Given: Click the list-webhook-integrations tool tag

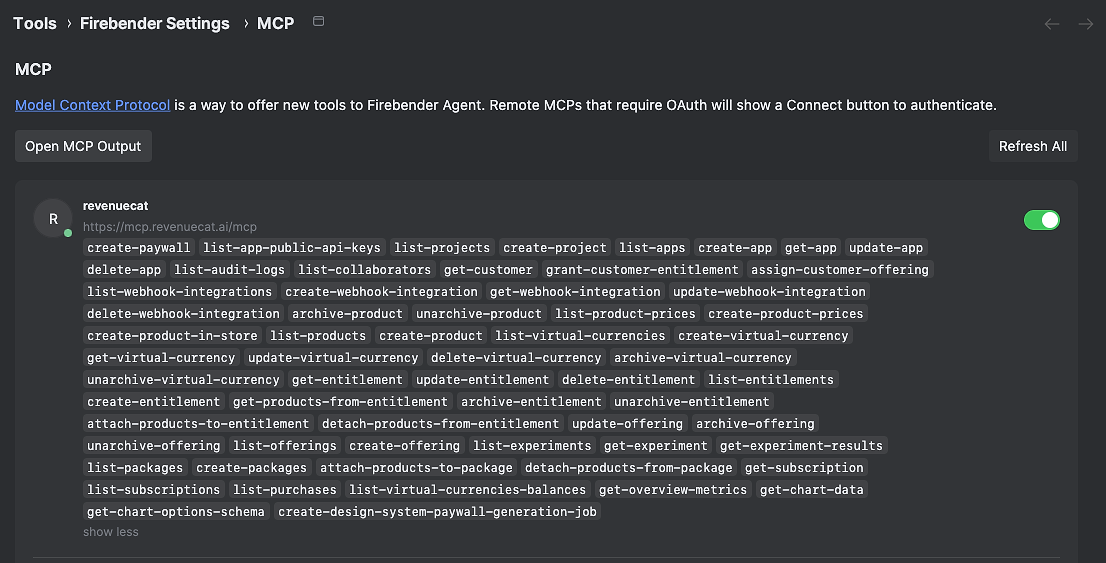Looking at the screenshot, I should [x=179, y=291].
